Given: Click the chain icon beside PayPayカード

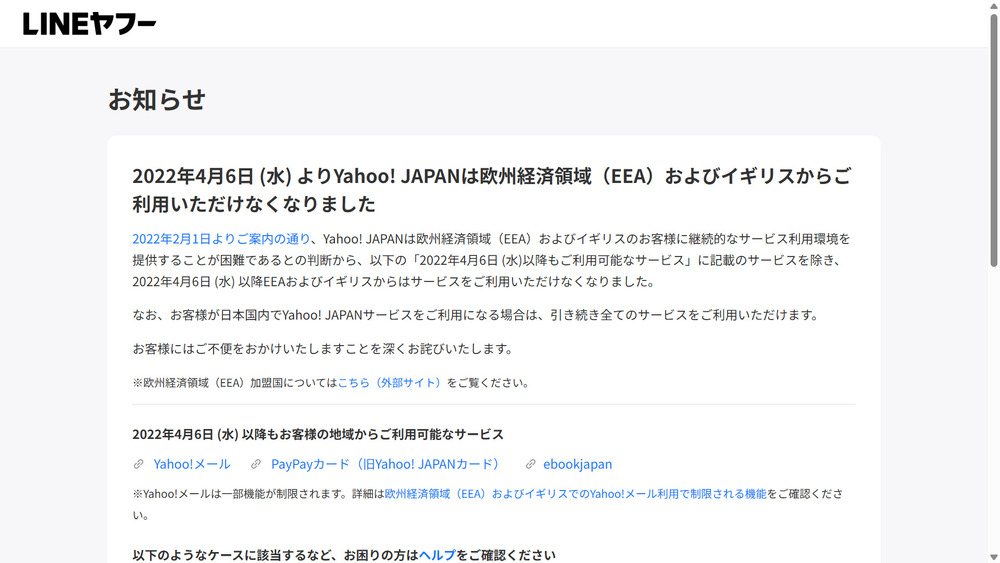Looking at the screenshot, I should (x=256, y=464).
